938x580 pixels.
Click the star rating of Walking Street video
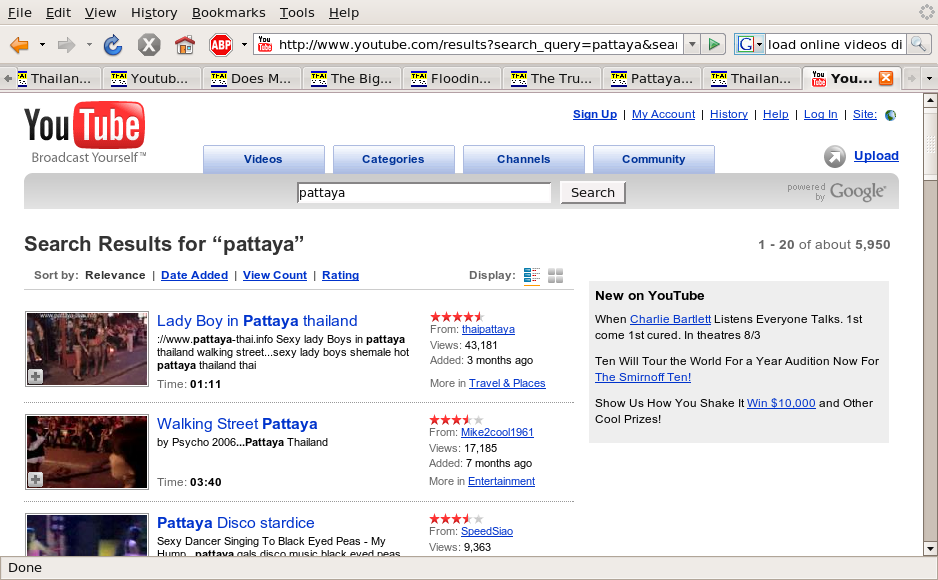(x=456, y=420)
